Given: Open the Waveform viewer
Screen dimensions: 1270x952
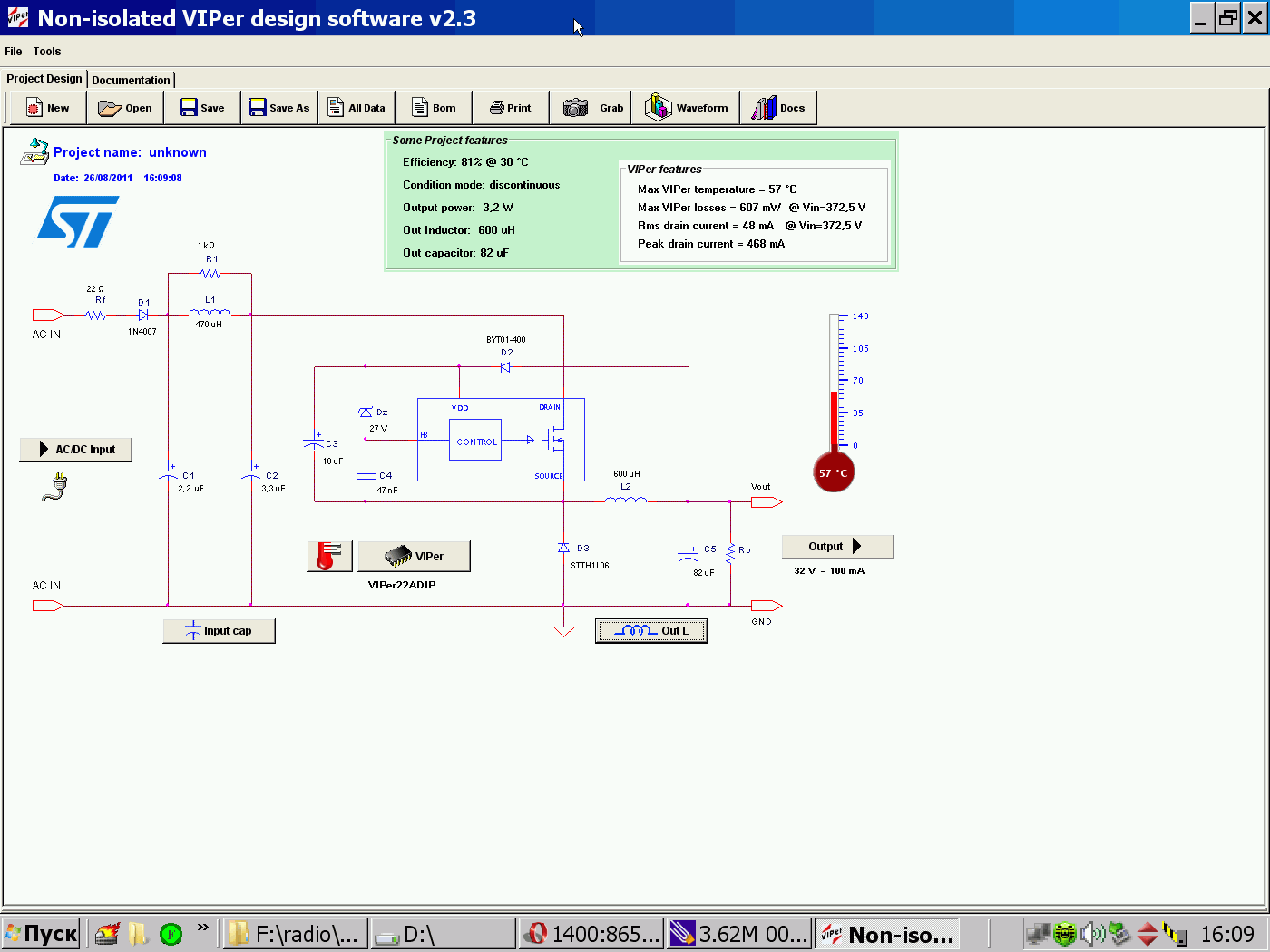Looking at the screenshot, I should pyautogui.click(x=687, y=108).
